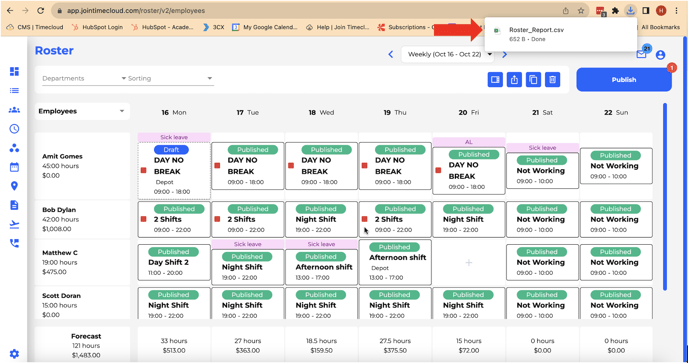This screenshot has height=363, width=688.
Task: Select employee name Scott Doran
Action: 61,296
